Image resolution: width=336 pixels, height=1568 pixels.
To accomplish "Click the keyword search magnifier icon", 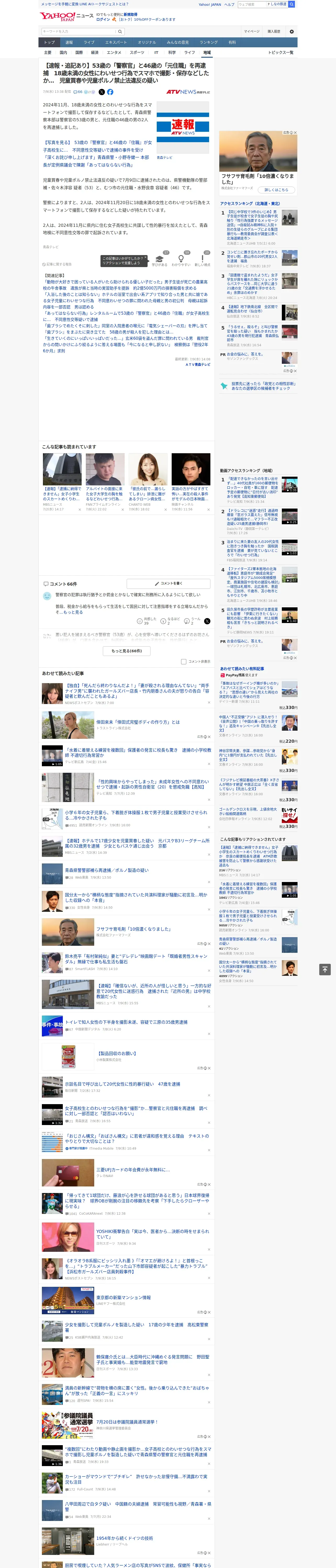I will 120,32.
